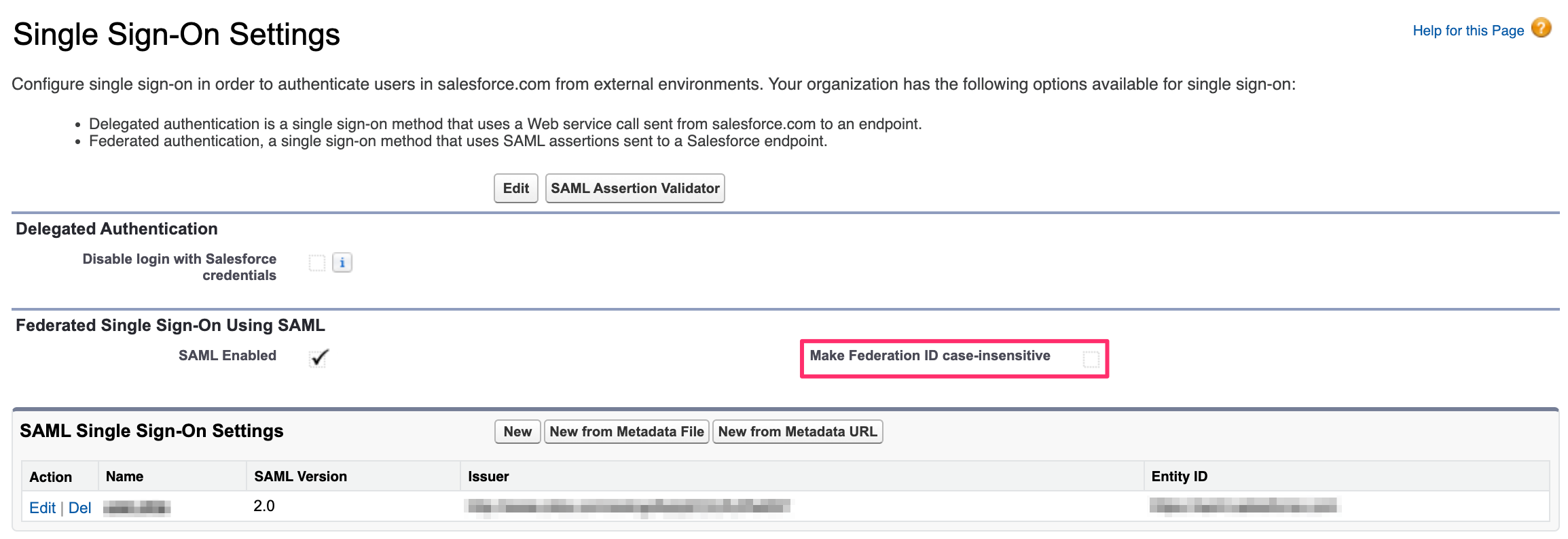1568x539 pixels.
Task: Click Edit link in the SAML settings row
Action: [x=42, y=508]
